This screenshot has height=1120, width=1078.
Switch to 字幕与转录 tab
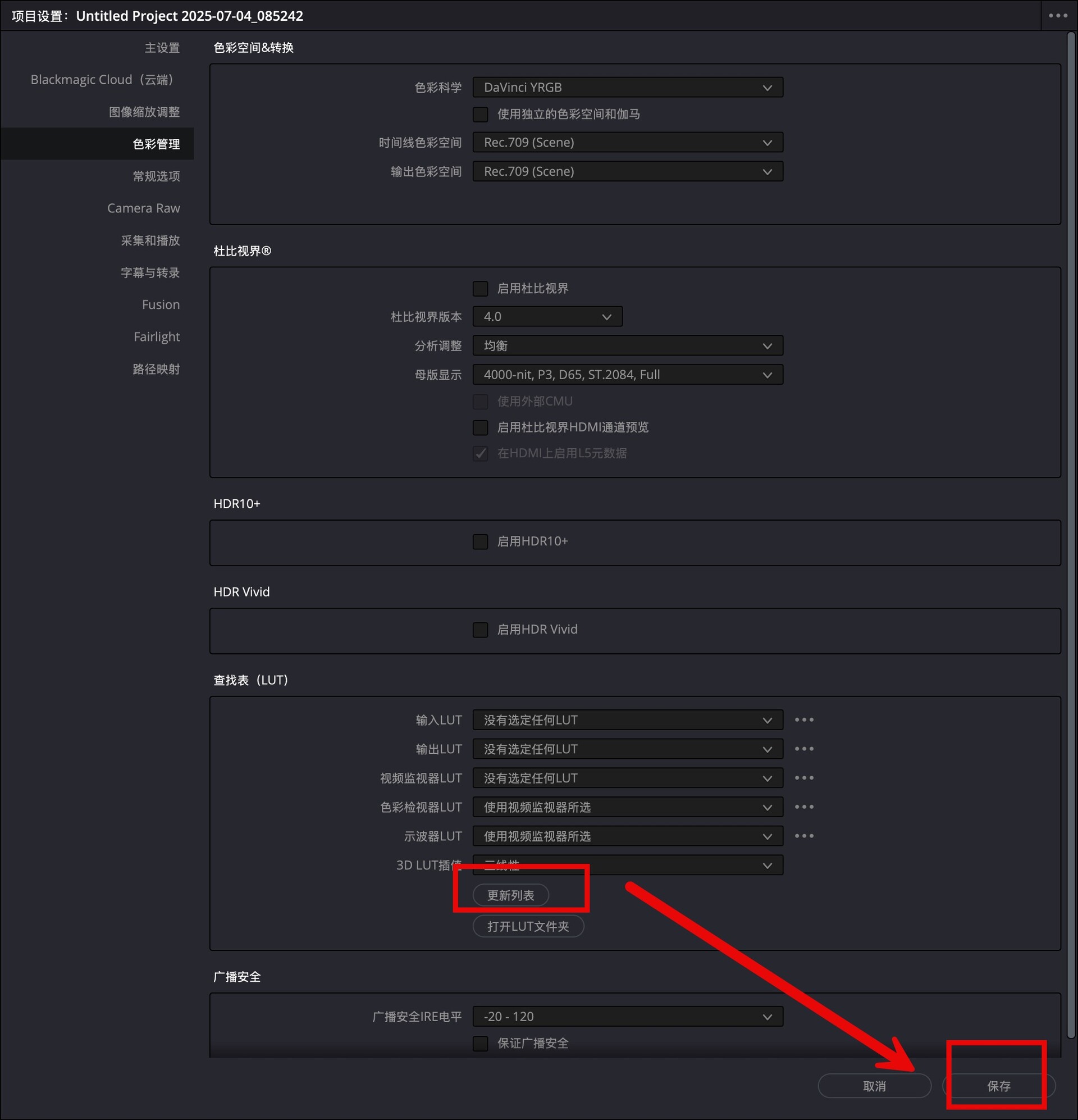coord(150,272)
